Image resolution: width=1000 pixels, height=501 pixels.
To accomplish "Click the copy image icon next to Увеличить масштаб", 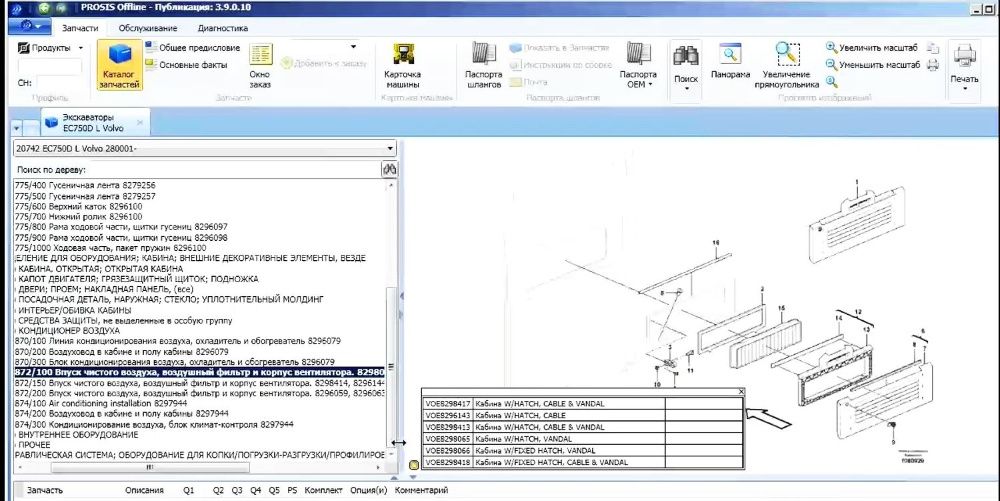I will click(932, 48).
